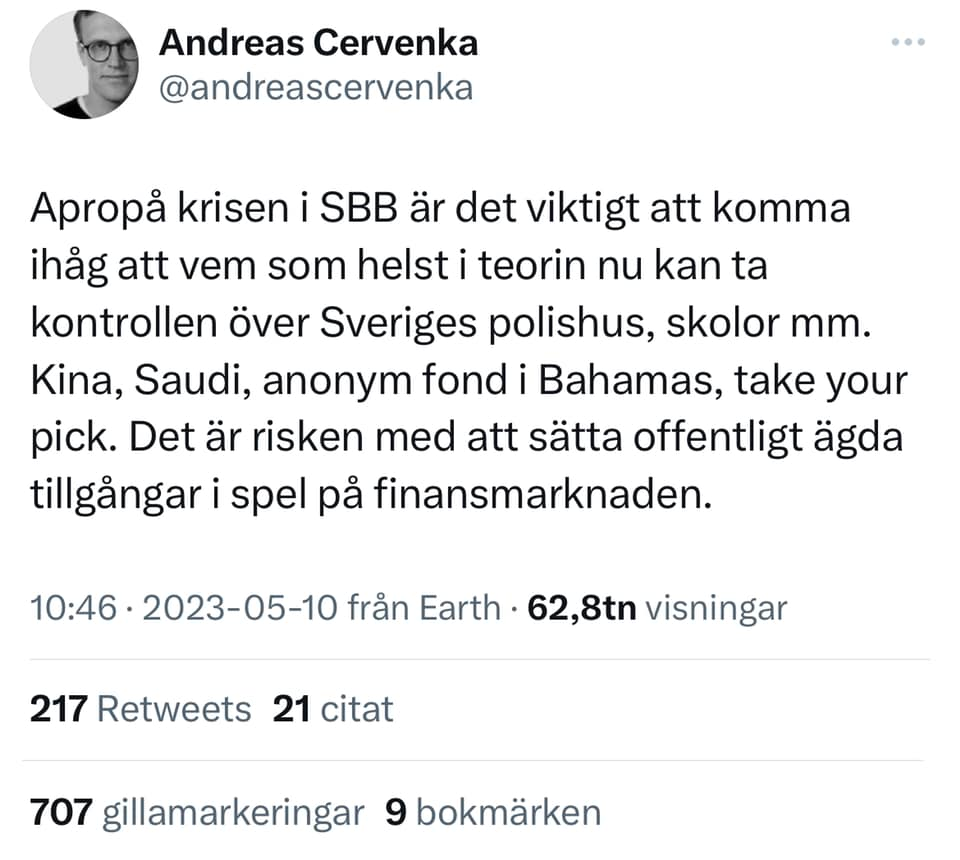960x860 pixels.
Task: Show the 217 Retweets list
Action: click(140, 709)
